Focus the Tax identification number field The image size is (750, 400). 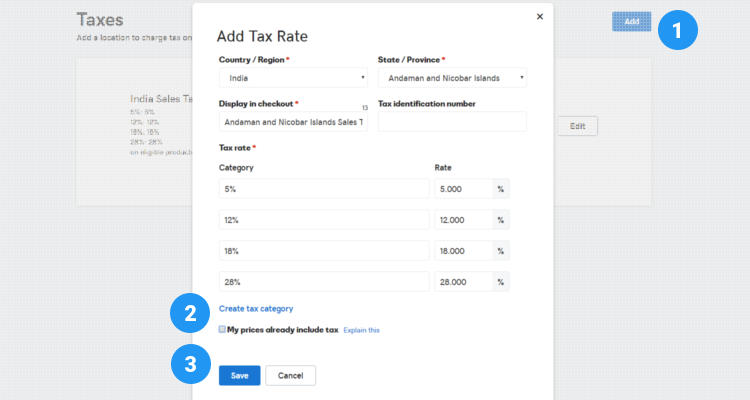pos(452,122)
